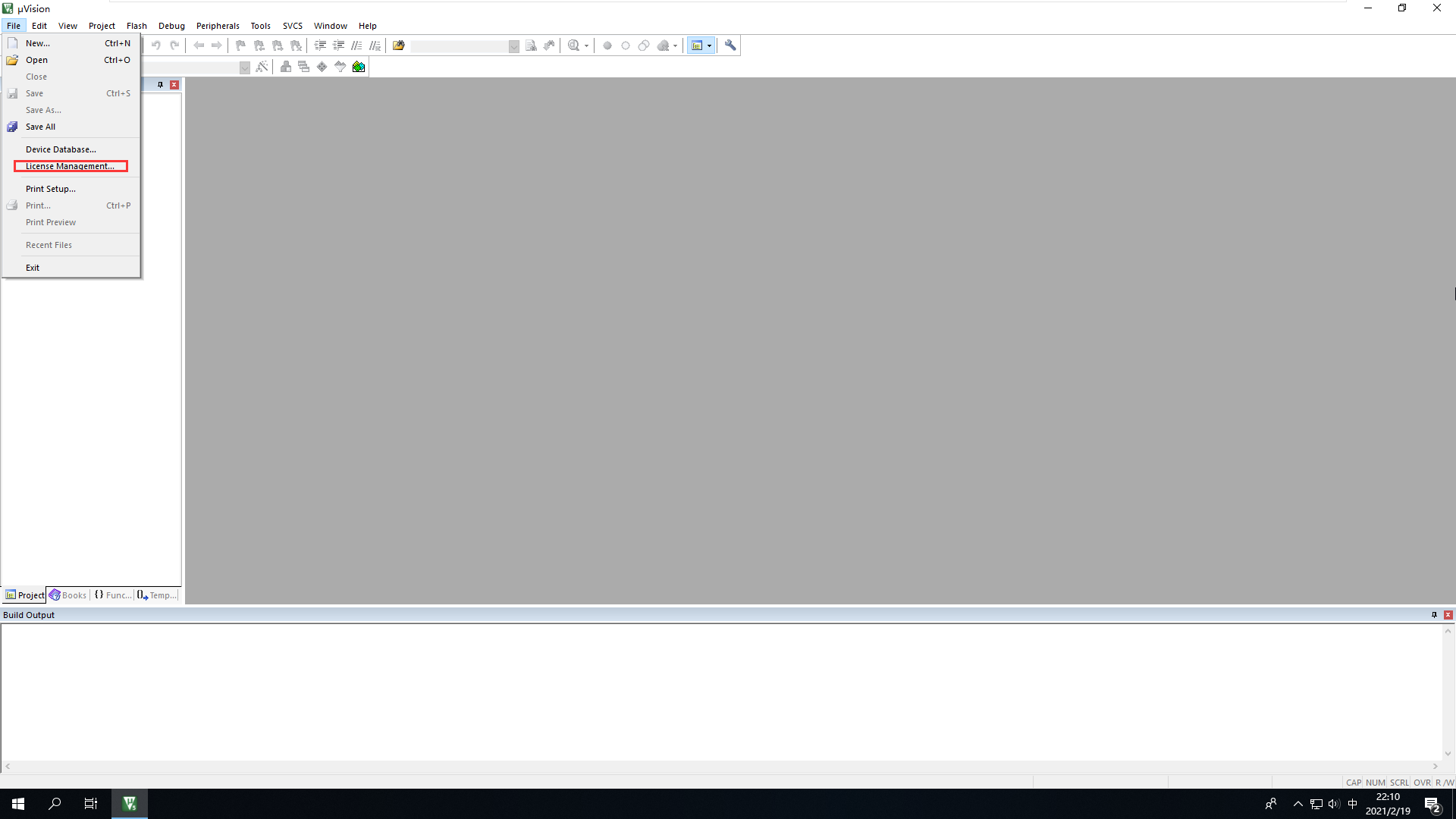Click Manage Run-Time Environment diamond icon

(322, 67)
